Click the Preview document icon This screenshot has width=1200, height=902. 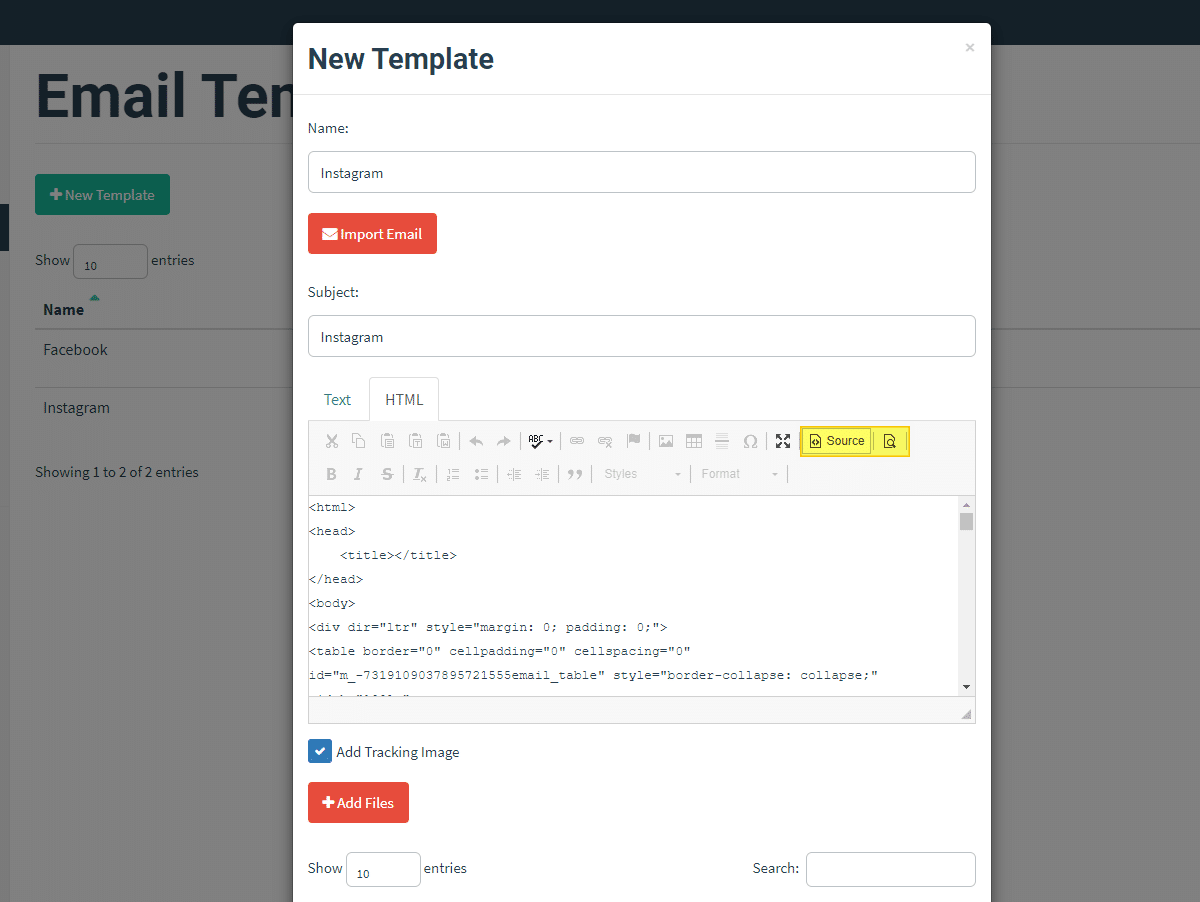[890, 441]
